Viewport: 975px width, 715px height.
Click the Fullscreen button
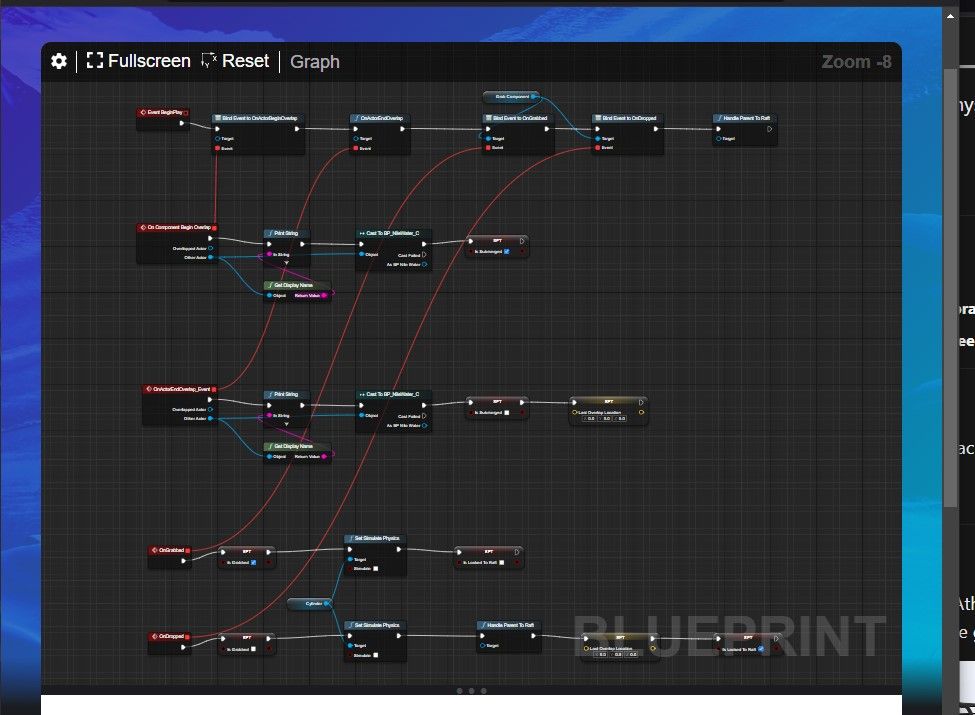[x=138, y=61]
